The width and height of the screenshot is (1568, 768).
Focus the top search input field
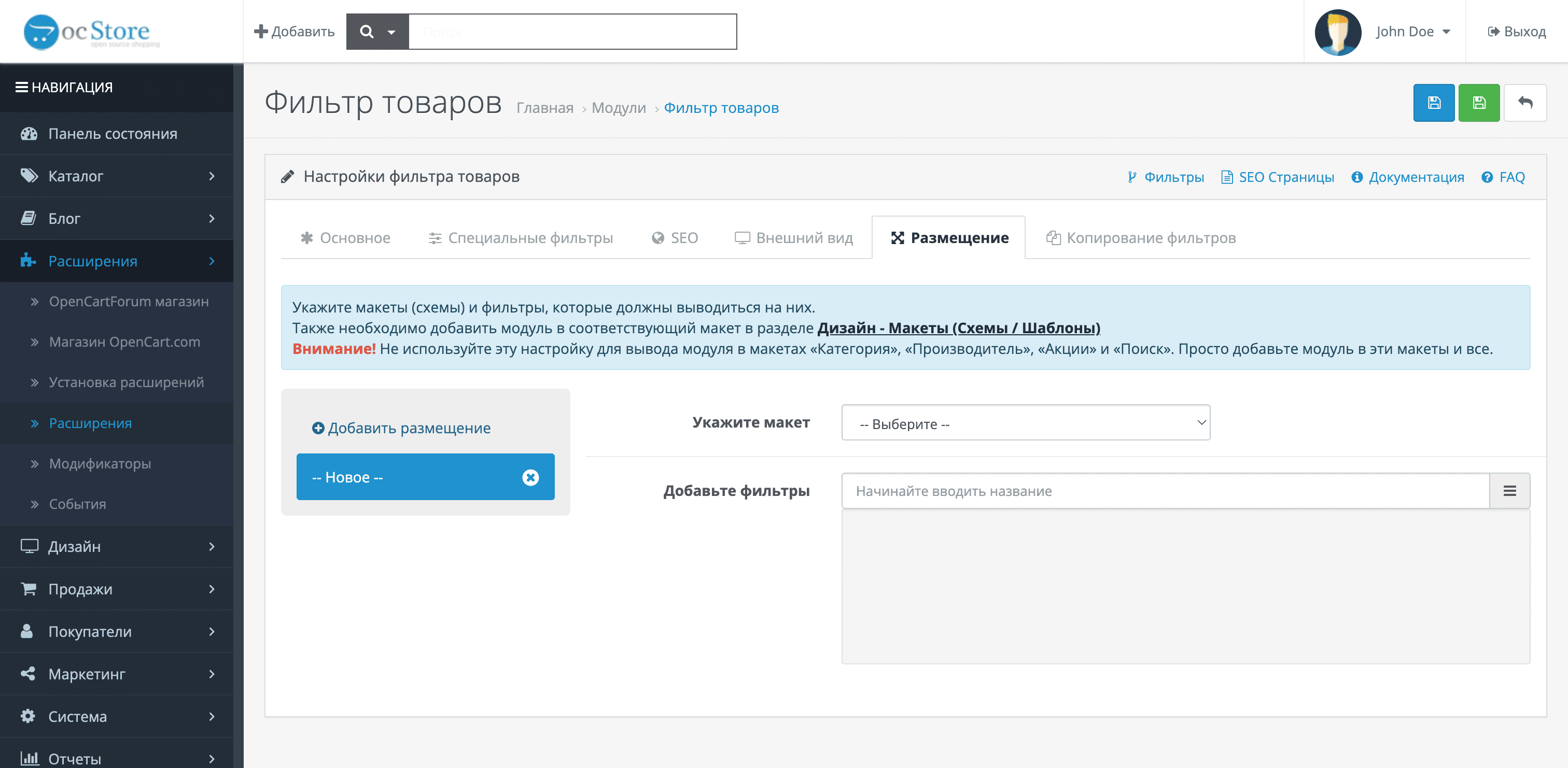click(x=572, y=32)
